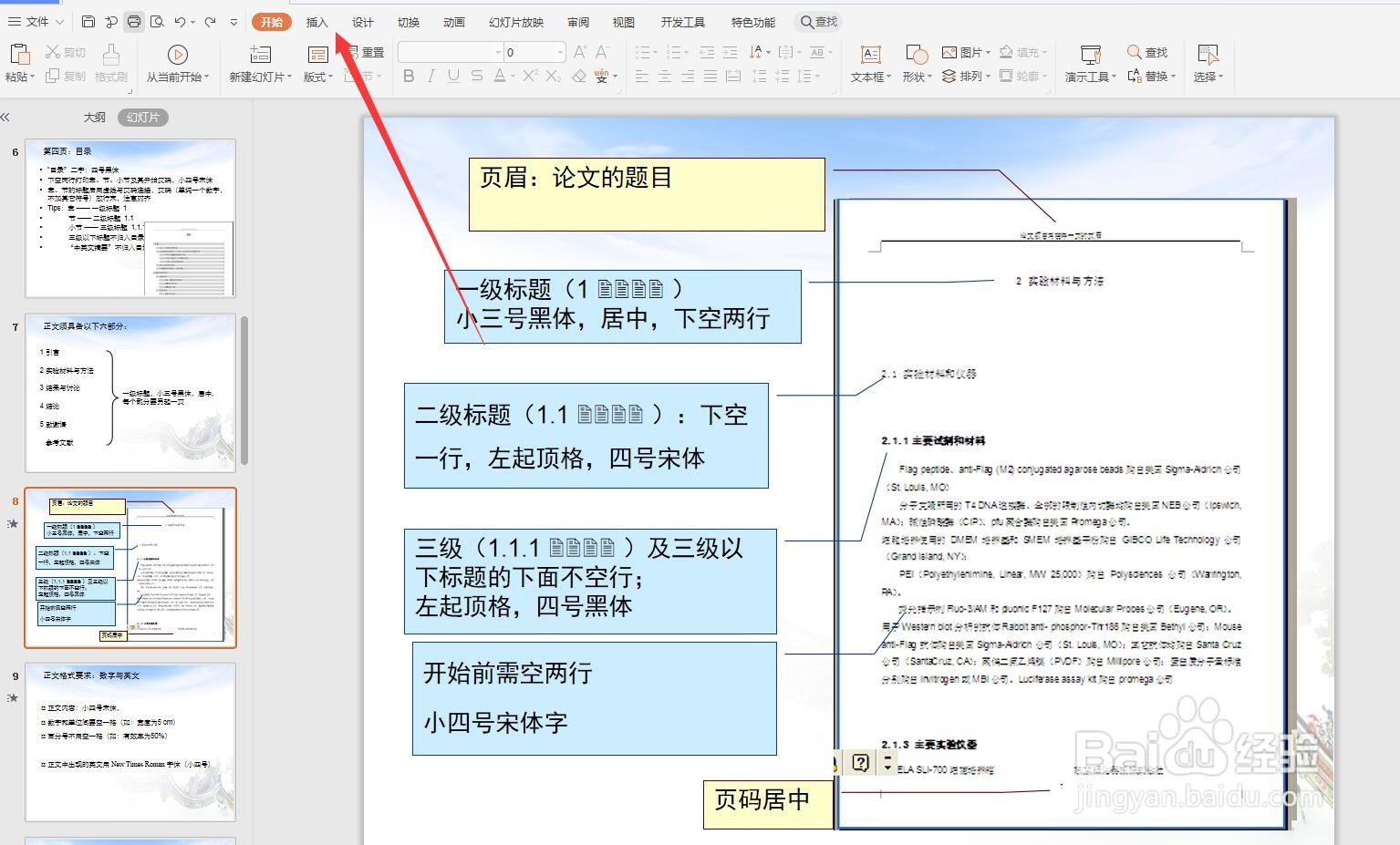Select the 文本框 text box tool

pos(869,64)
